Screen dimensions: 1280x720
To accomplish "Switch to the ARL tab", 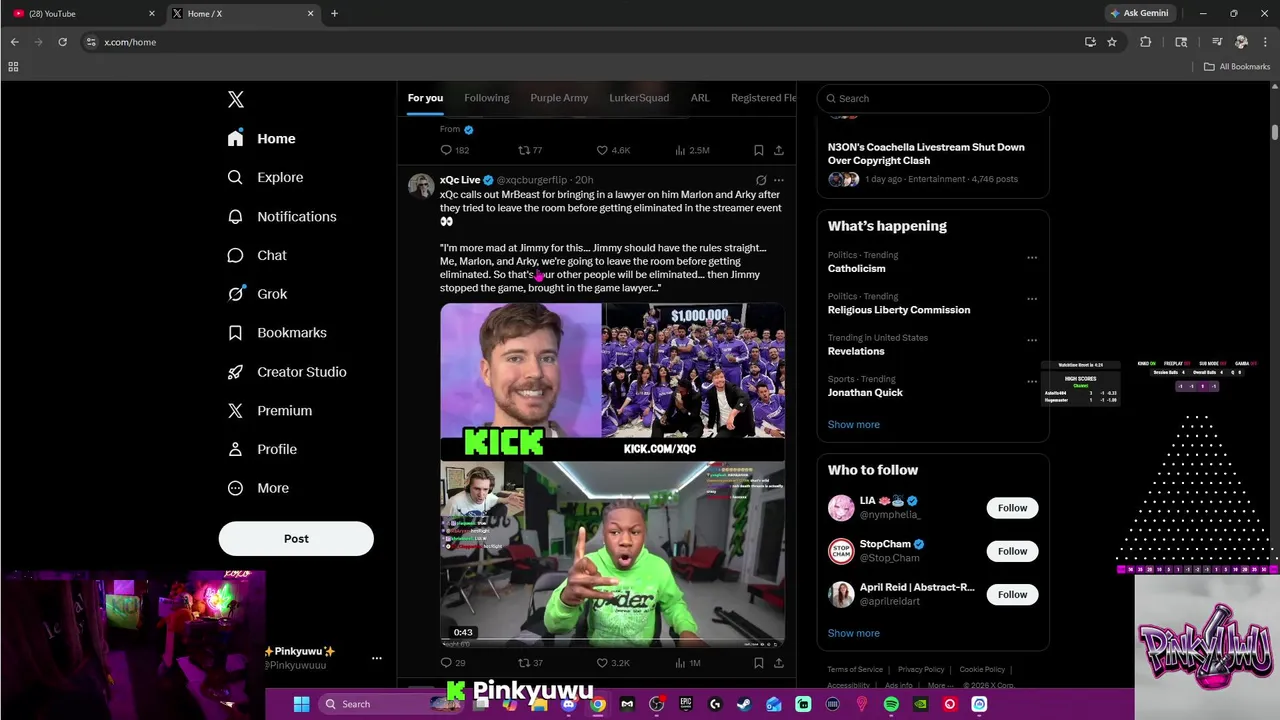I will [700, 98].
